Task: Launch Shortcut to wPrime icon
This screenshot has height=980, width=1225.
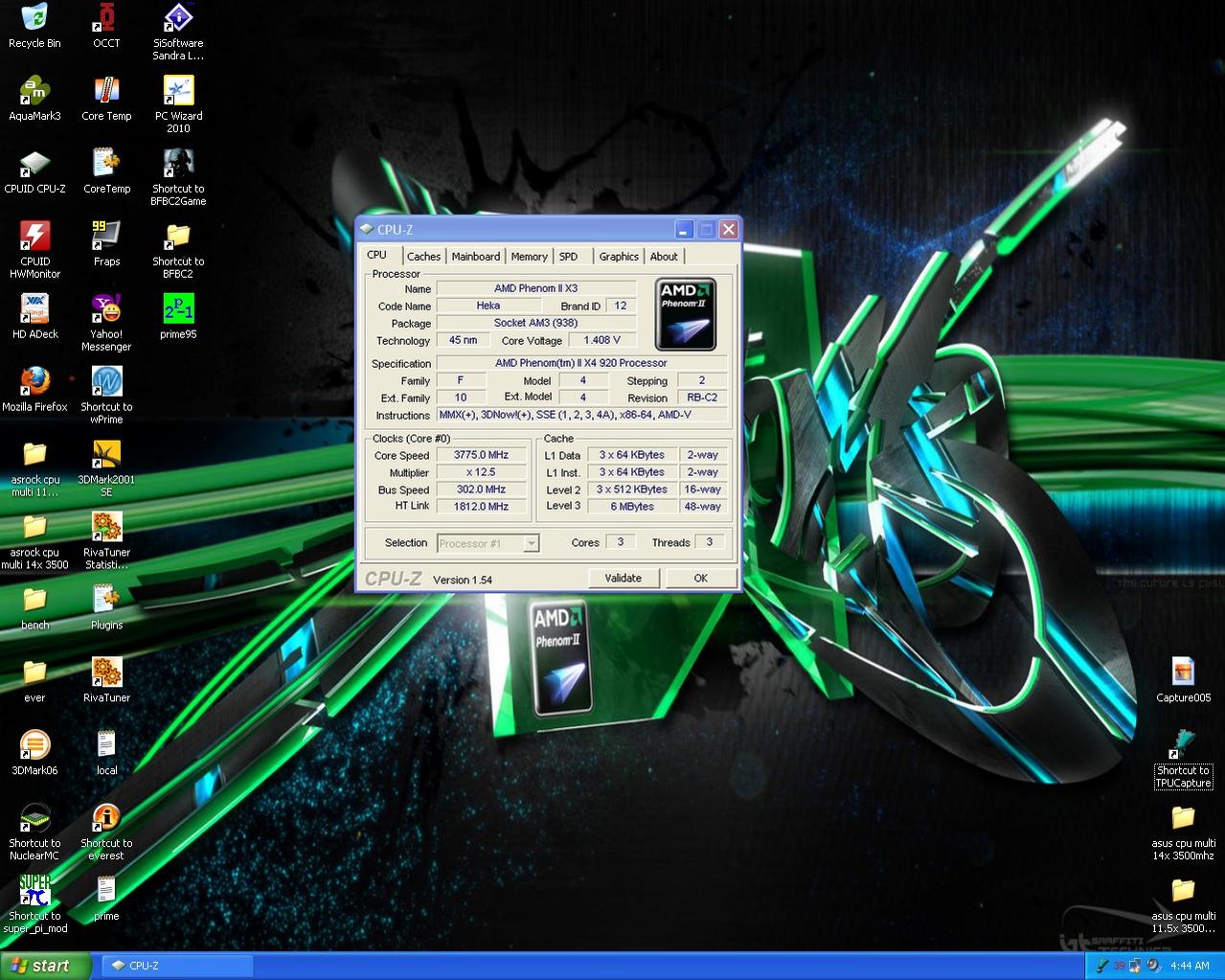Action: pyautogui.click(x=106, y=396)
